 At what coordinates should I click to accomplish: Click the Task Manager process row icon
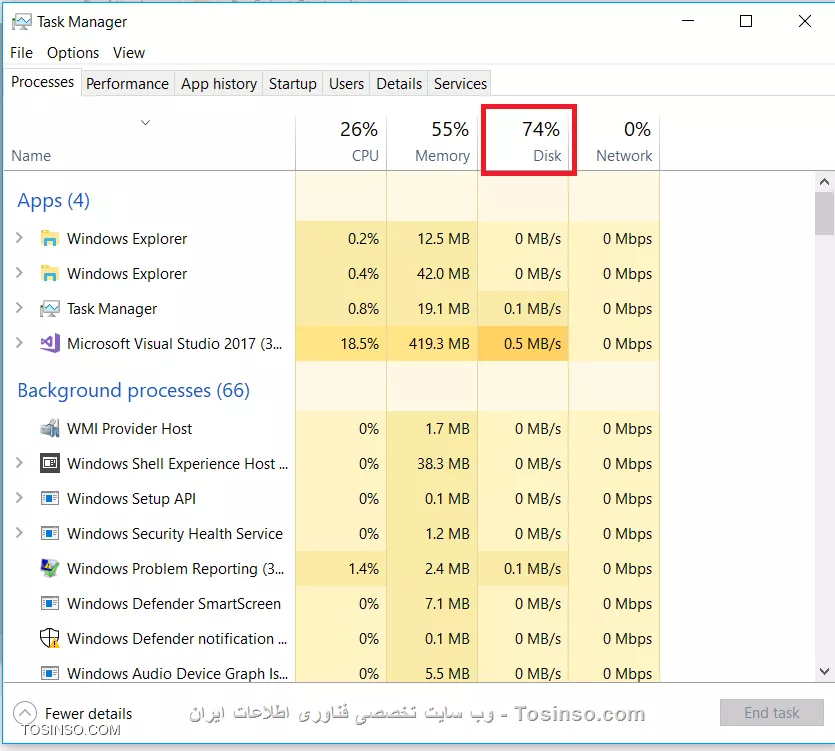point(50,308)
